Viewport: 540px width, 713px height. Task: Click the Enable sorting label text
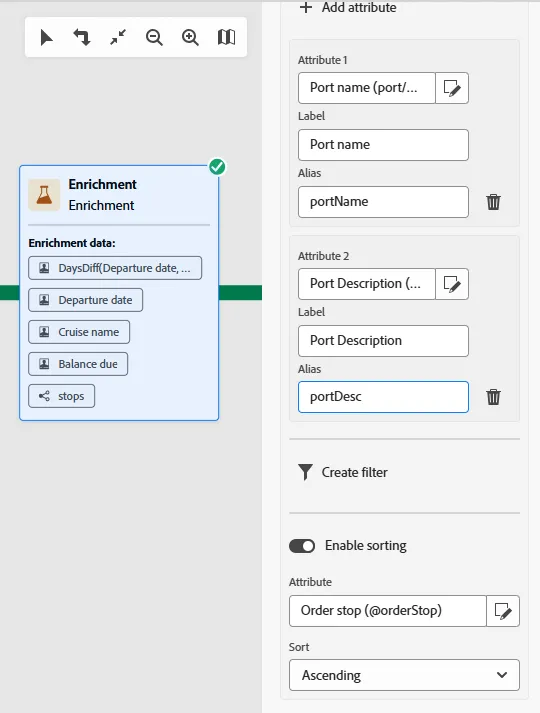pos(365,546)
